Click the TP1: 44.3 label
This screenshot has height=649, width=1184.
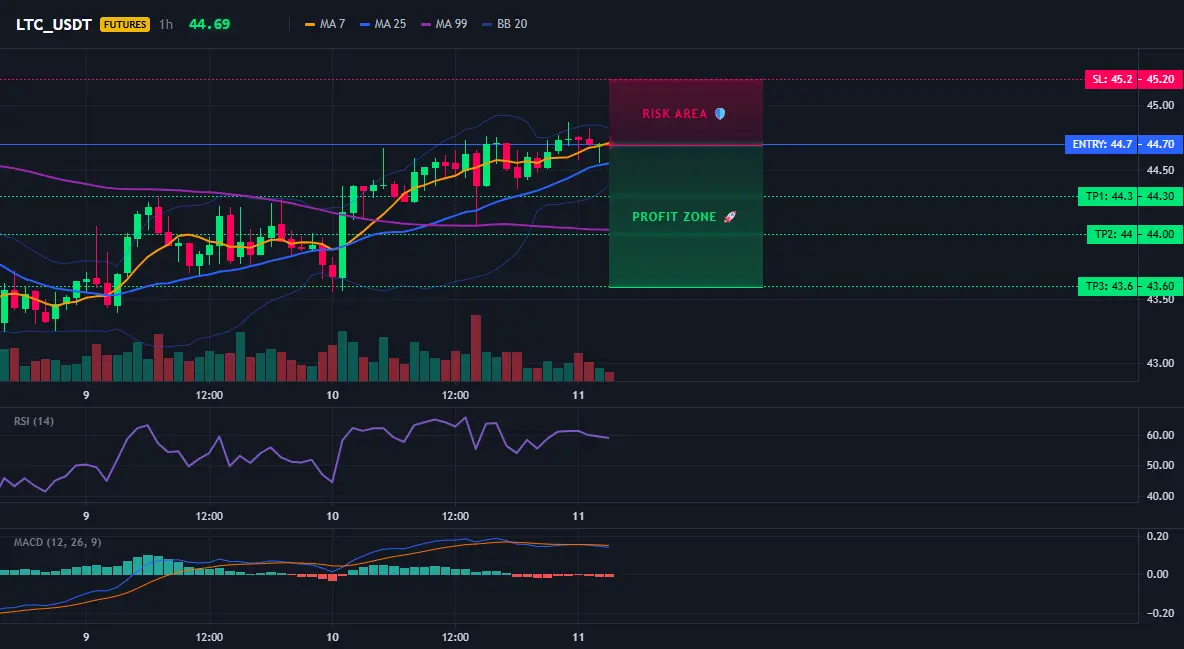pos(1108,196)
